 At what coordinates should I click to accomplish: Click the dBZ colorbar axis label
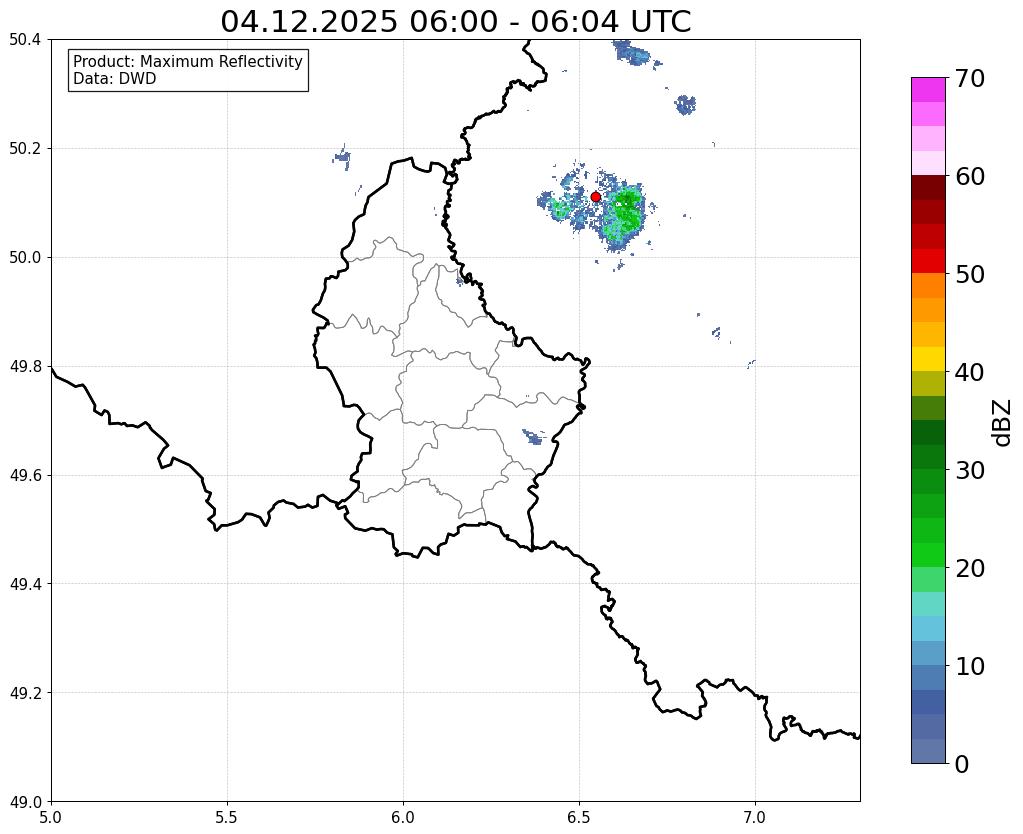[1002, 423]
